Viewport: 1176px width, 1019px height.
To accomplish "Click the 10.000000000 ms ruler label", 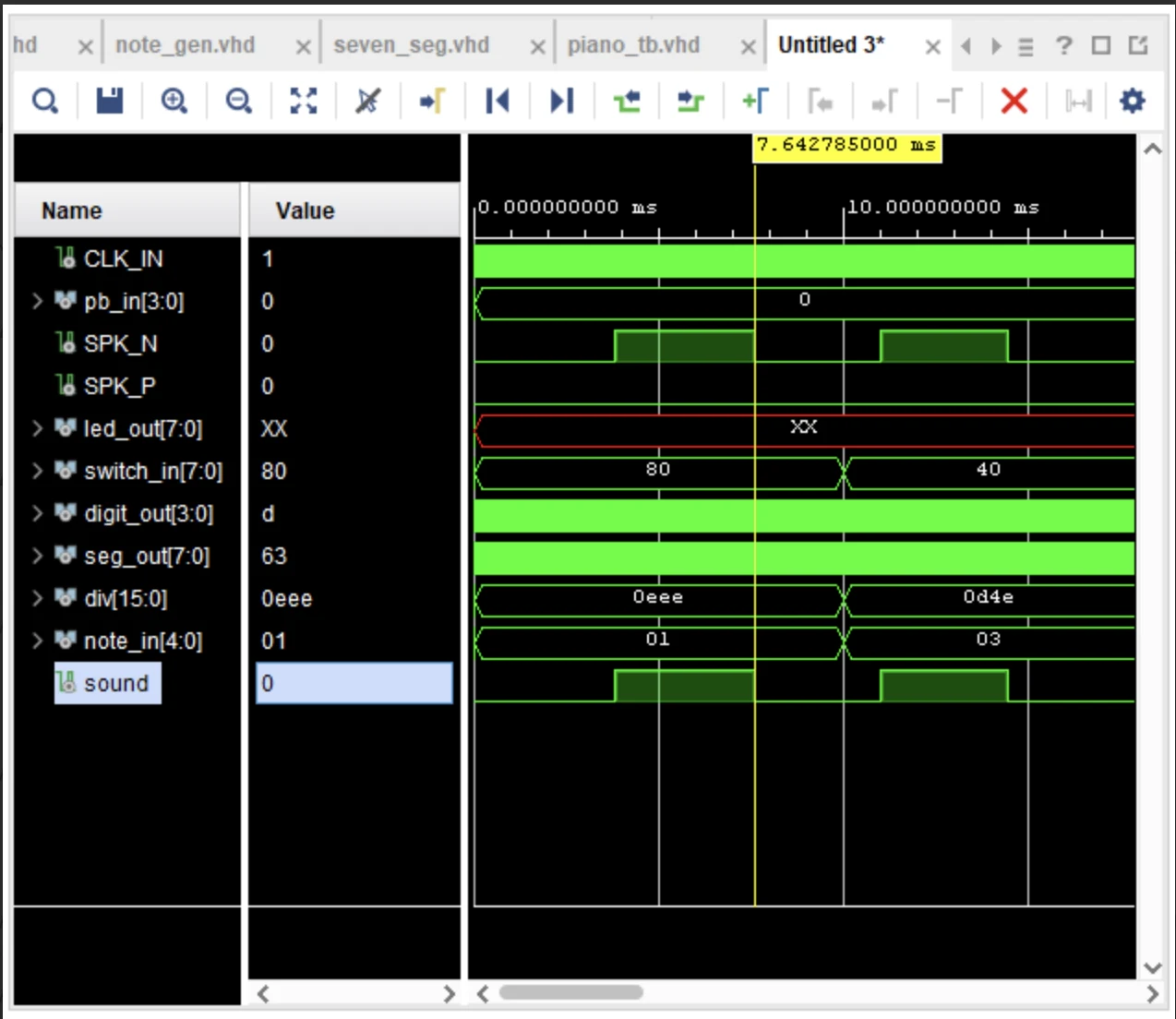I will click(x=942, y=207).
